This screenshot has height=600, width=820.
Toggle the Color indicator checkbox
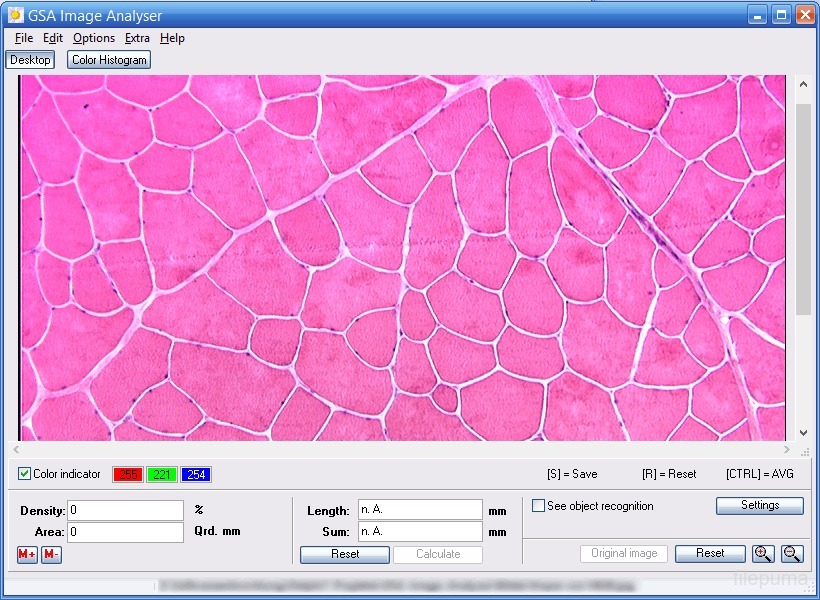coord(25,474)
